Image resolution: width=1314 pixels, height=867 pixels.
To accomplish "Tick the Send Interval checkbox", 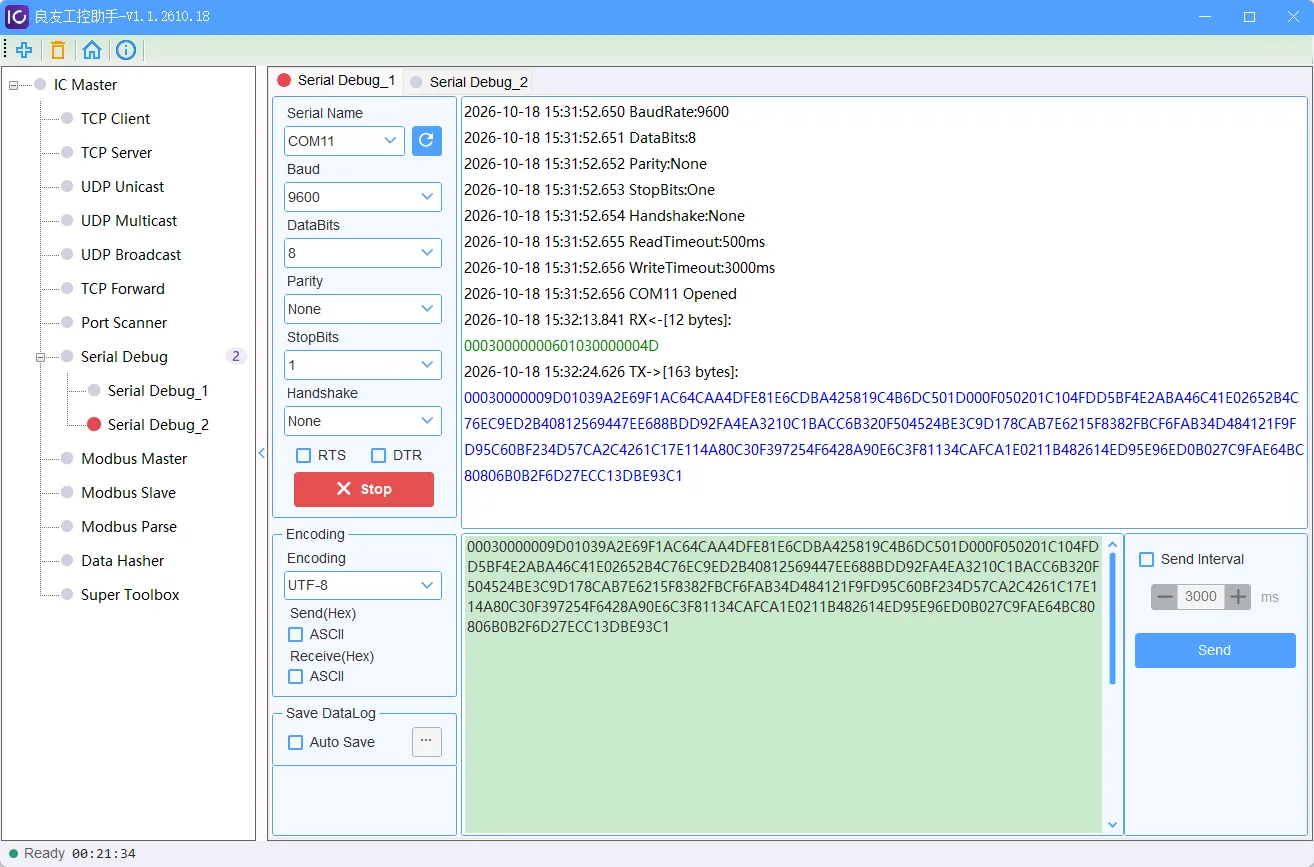I will (x=1147, y=560).
